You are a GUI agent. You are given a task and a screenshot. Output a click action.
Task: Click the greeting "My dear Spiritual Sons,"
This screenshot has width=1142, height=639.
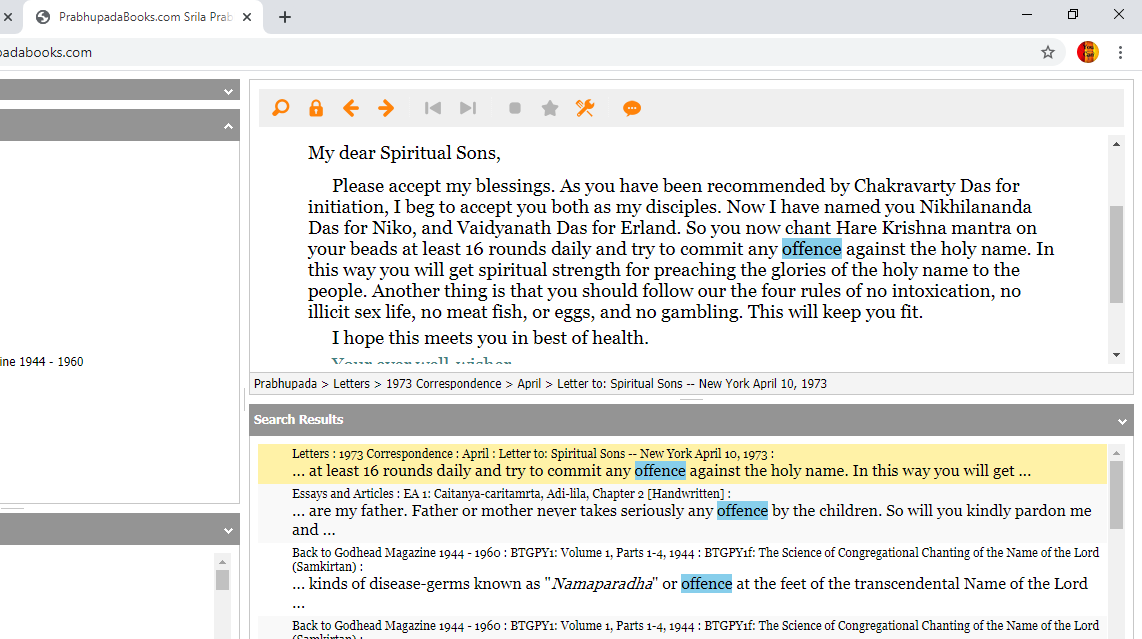(x=404, y=153)
